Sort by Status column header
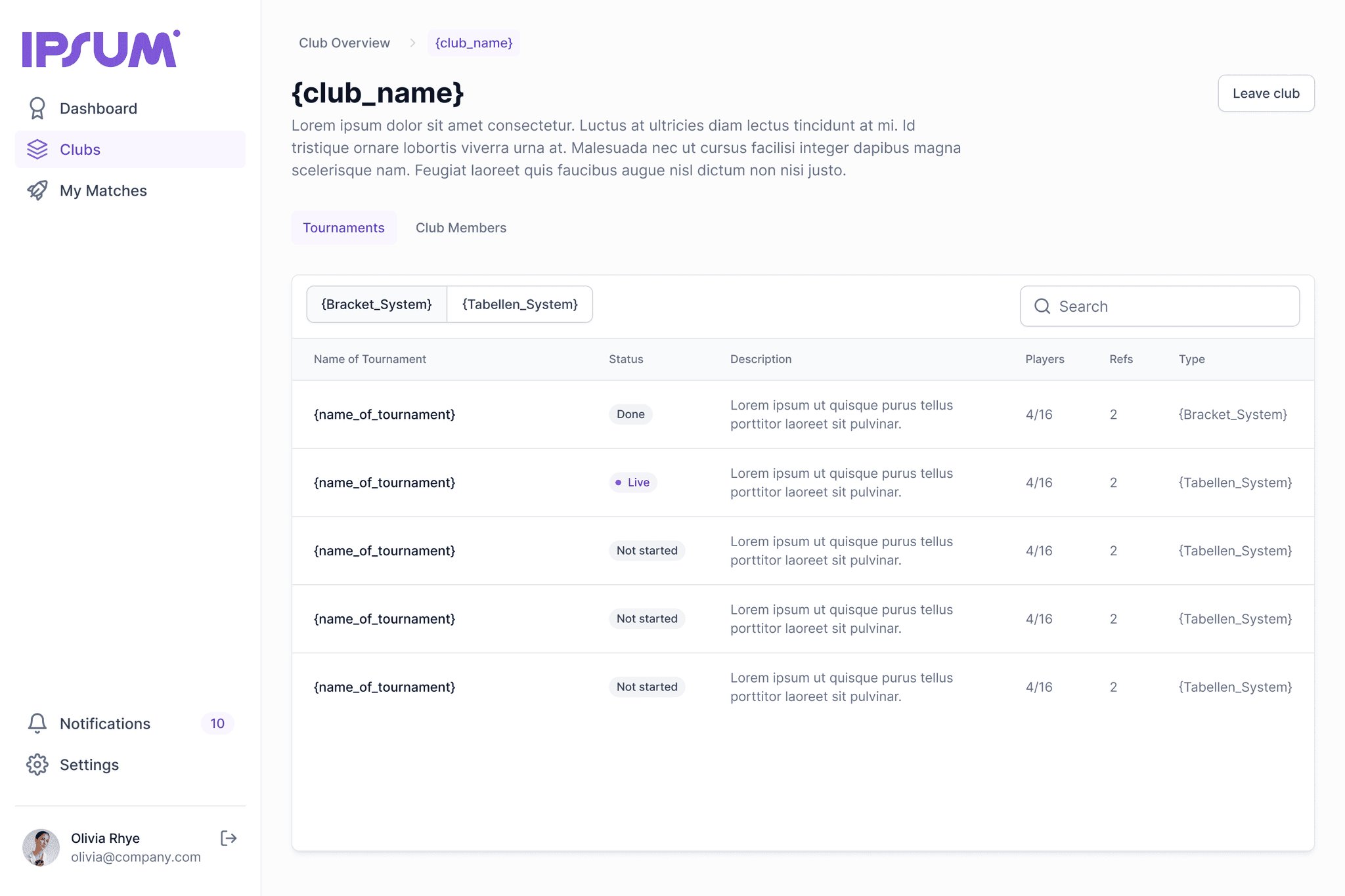The width and height of the screenshot is (1345, 896). pyautogui.click(x=625, y=359)
